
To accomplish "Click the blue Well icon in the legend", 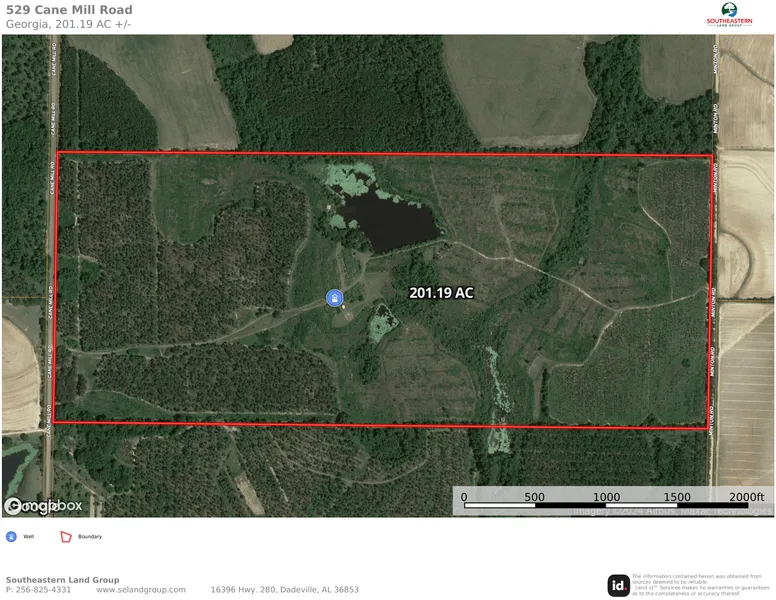I will click(x=11, y=537).
